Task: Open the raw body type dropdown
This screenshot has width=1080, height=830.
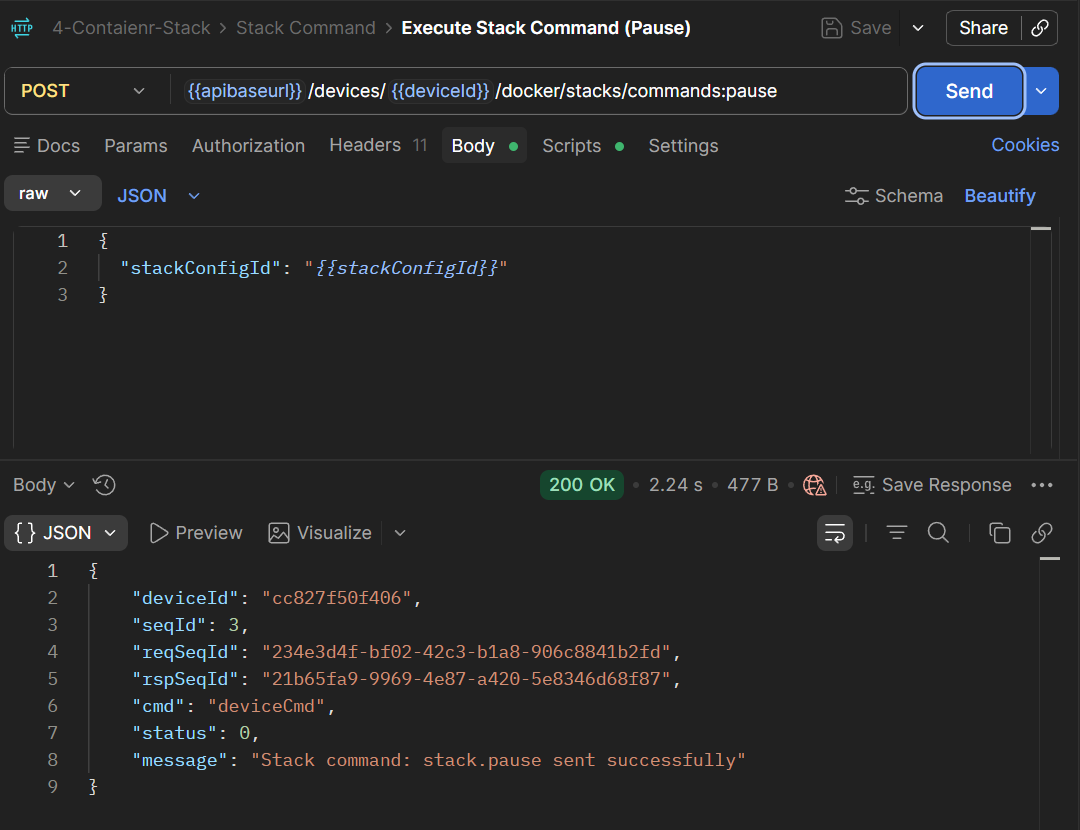Action: click(x=52, y=193)
